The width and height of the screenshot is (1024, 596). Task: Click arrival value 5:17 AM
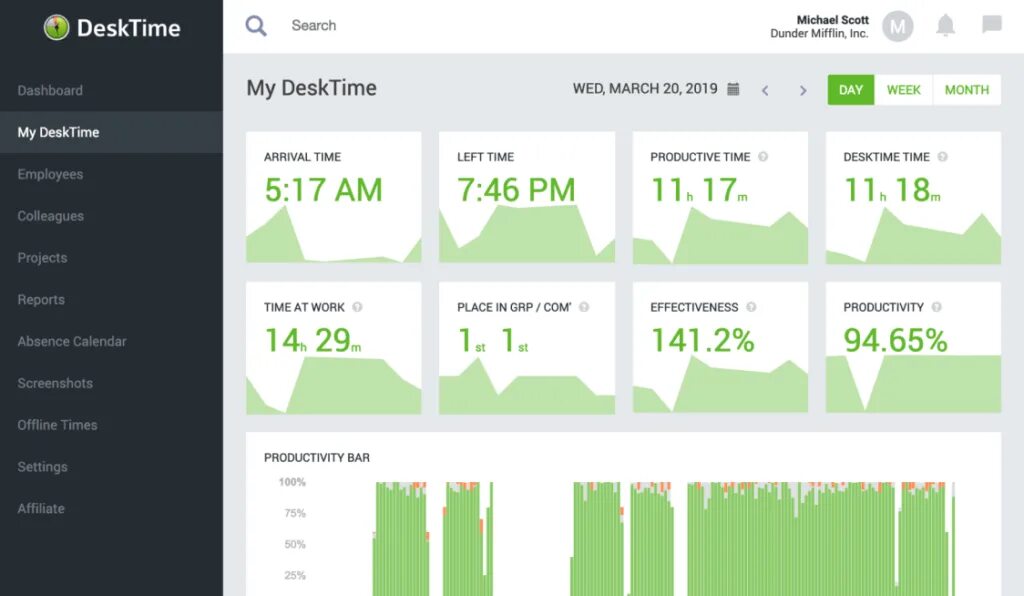[323, 190]
